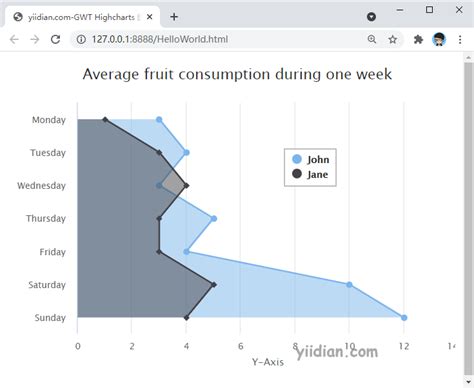Reload the page with the refresh icon

tap(55, 39)
